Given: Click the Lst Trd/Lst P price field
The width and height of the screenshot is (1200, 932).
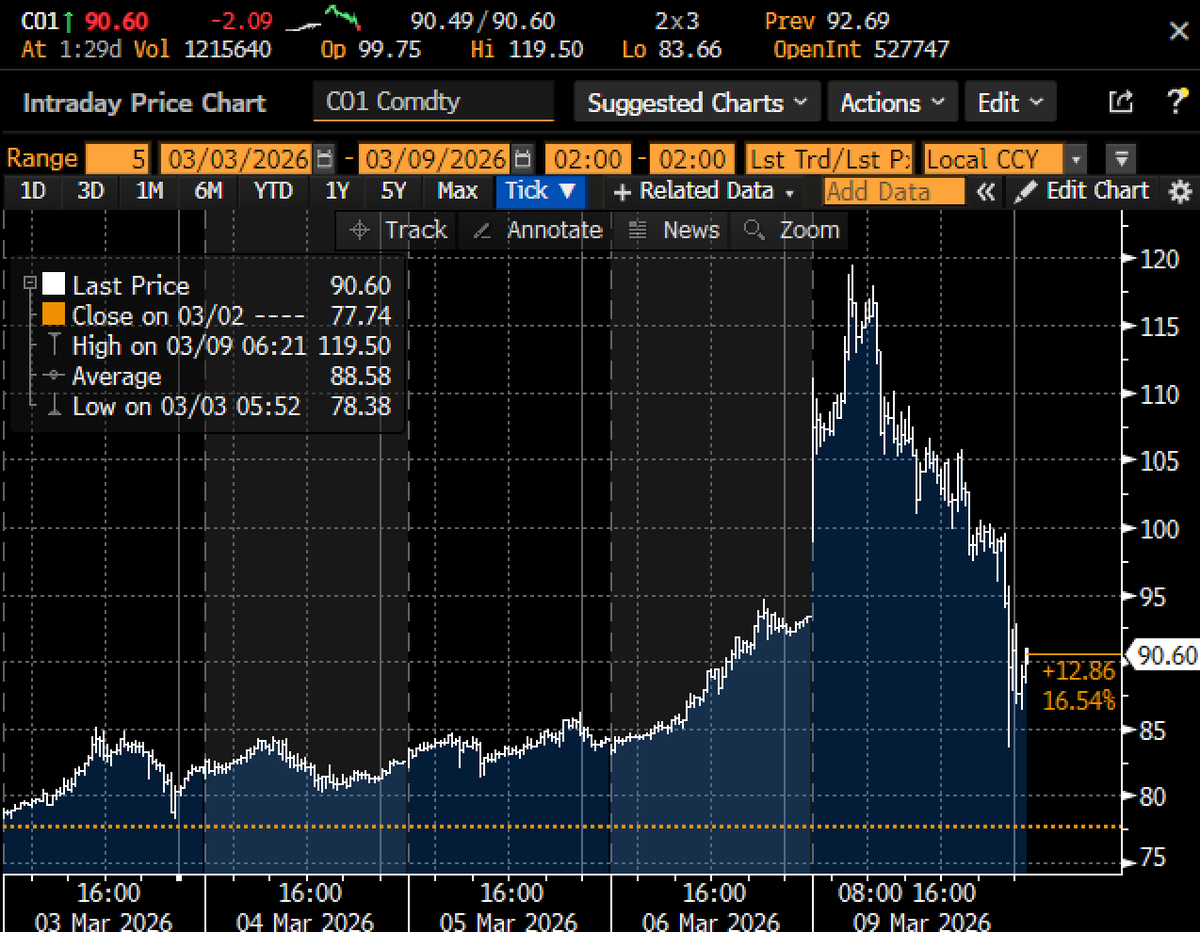Looking at the screenshot, I should (x=829, y=159).
